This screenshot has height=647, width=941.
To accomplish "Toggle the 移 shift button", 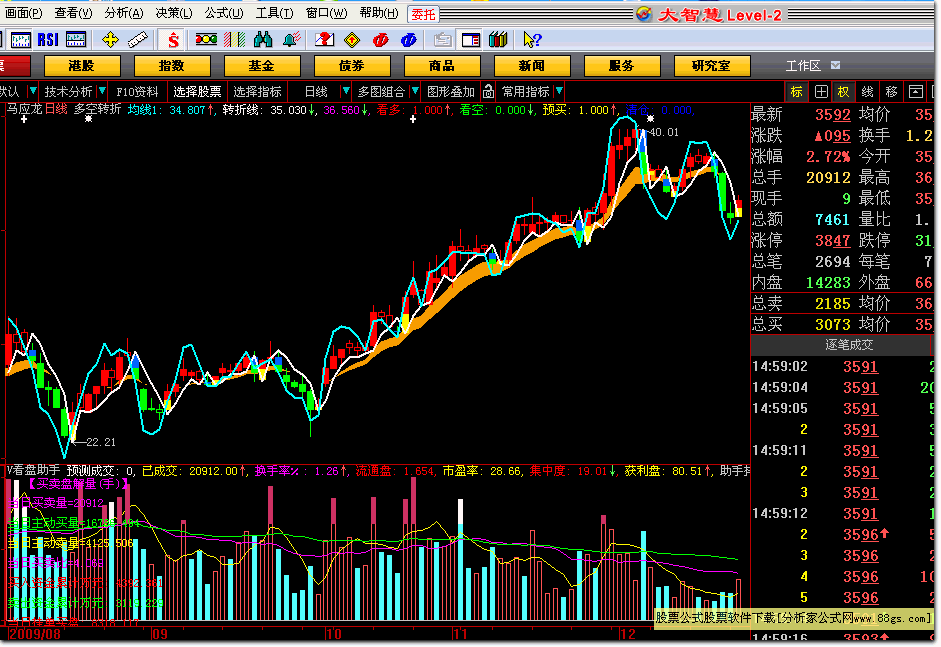I will (891, 91).
